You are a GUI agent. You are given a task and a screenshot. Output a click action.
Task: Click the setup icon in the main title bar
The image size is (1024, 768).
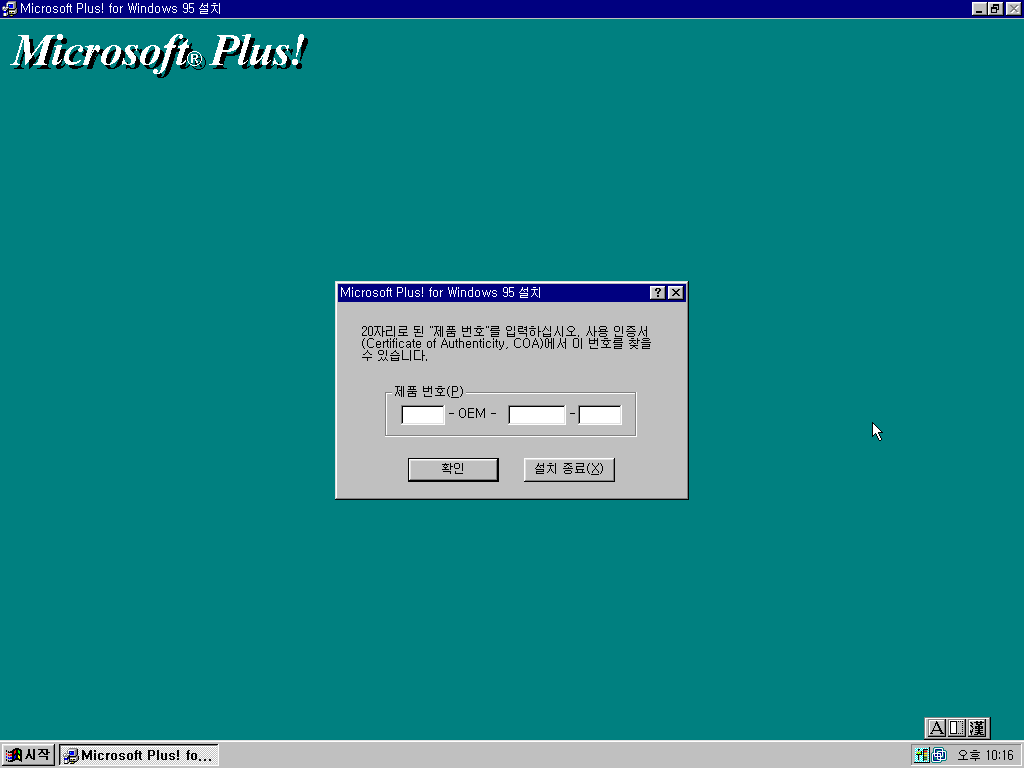point(9,8)
